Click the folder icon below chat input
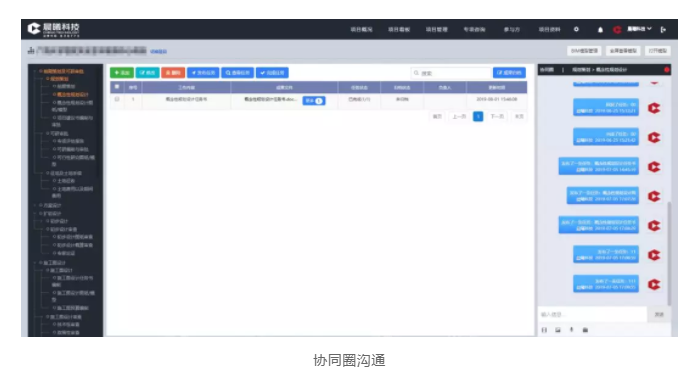This screenshot has width=692, height=375. [585, 330]
